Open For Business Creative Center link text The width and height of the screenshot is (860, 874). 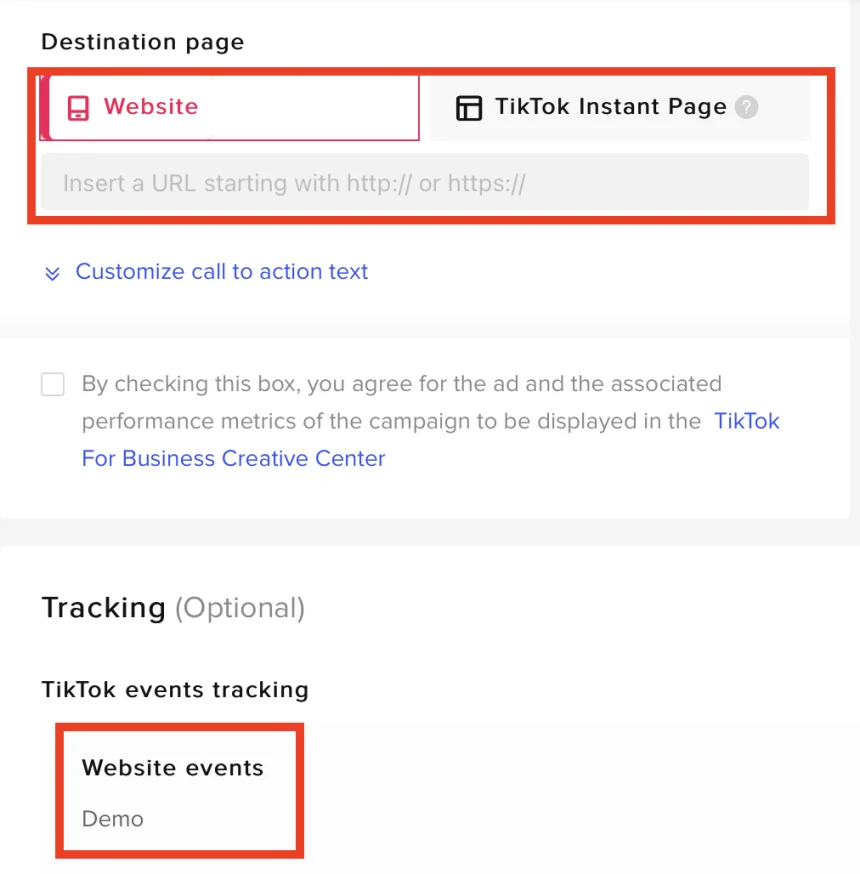tap(233, 459)
